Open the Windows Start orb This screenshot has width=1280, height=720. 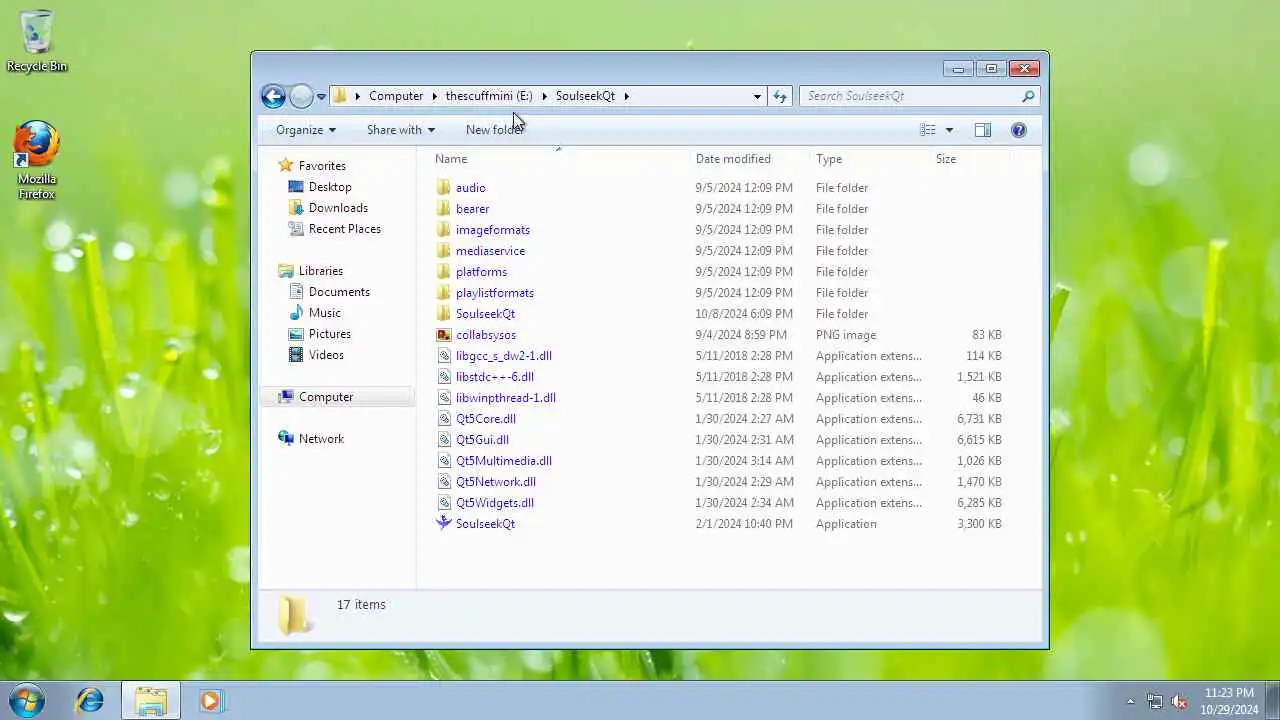point(27,700)
